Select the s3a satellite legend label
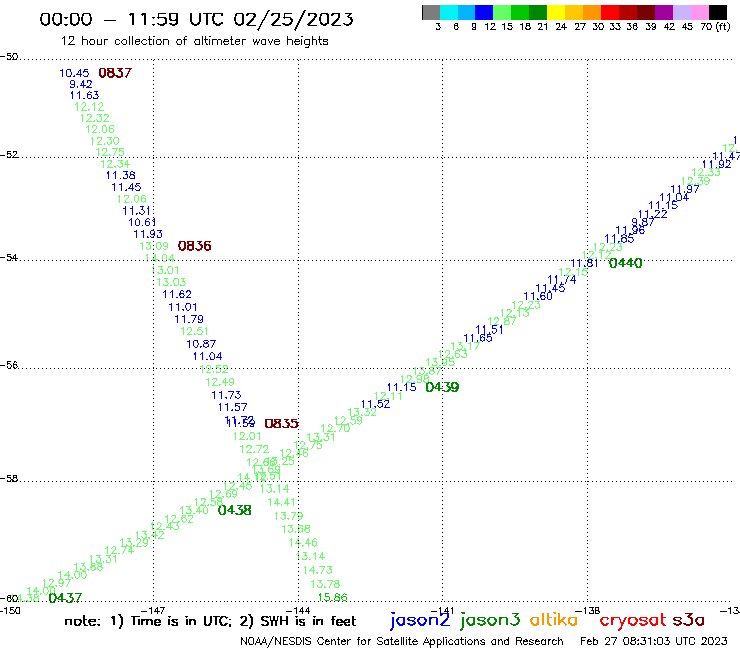 click(x=688, y=620)
